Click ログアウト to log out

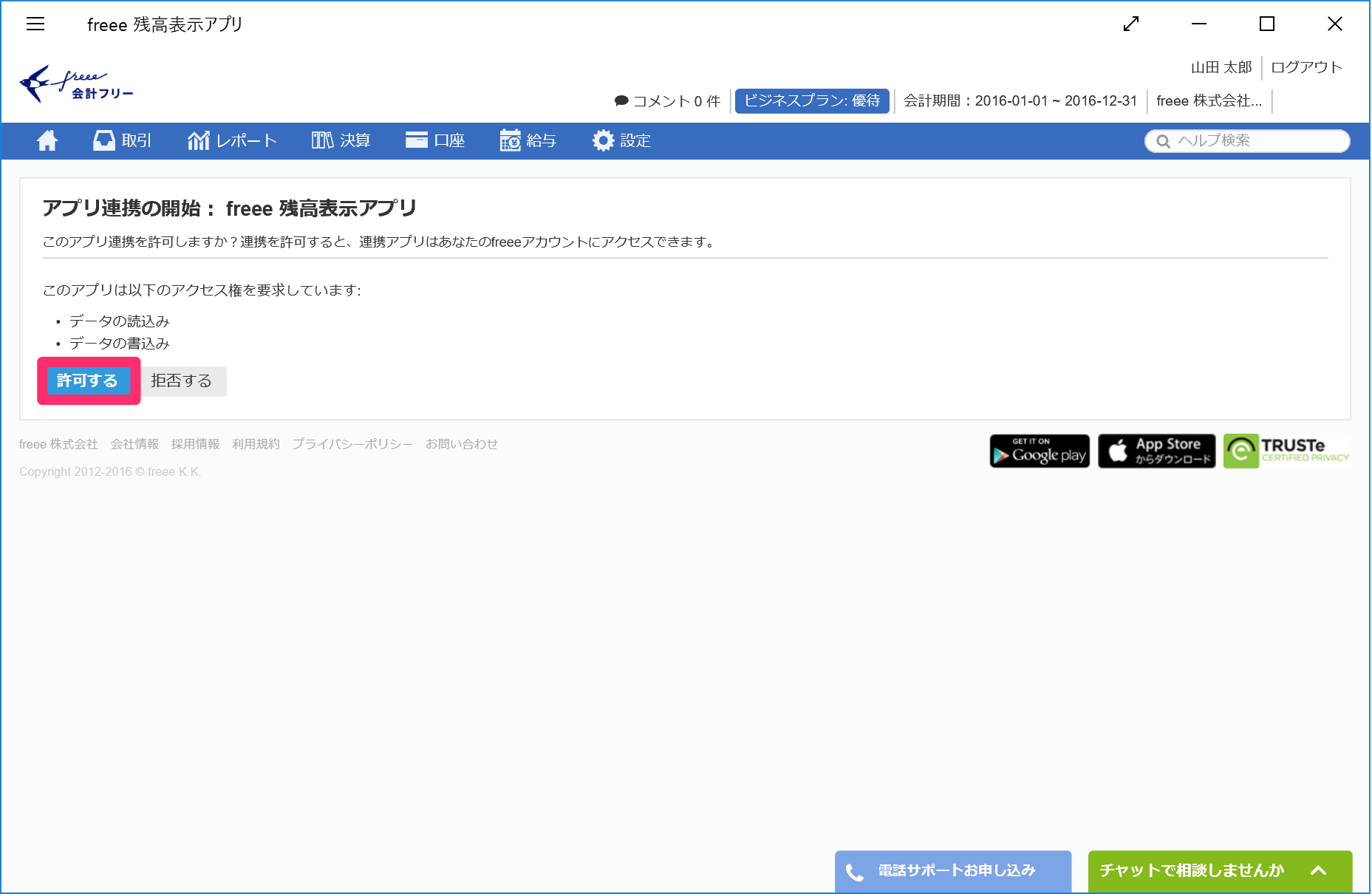click(x=1306, y=67)
